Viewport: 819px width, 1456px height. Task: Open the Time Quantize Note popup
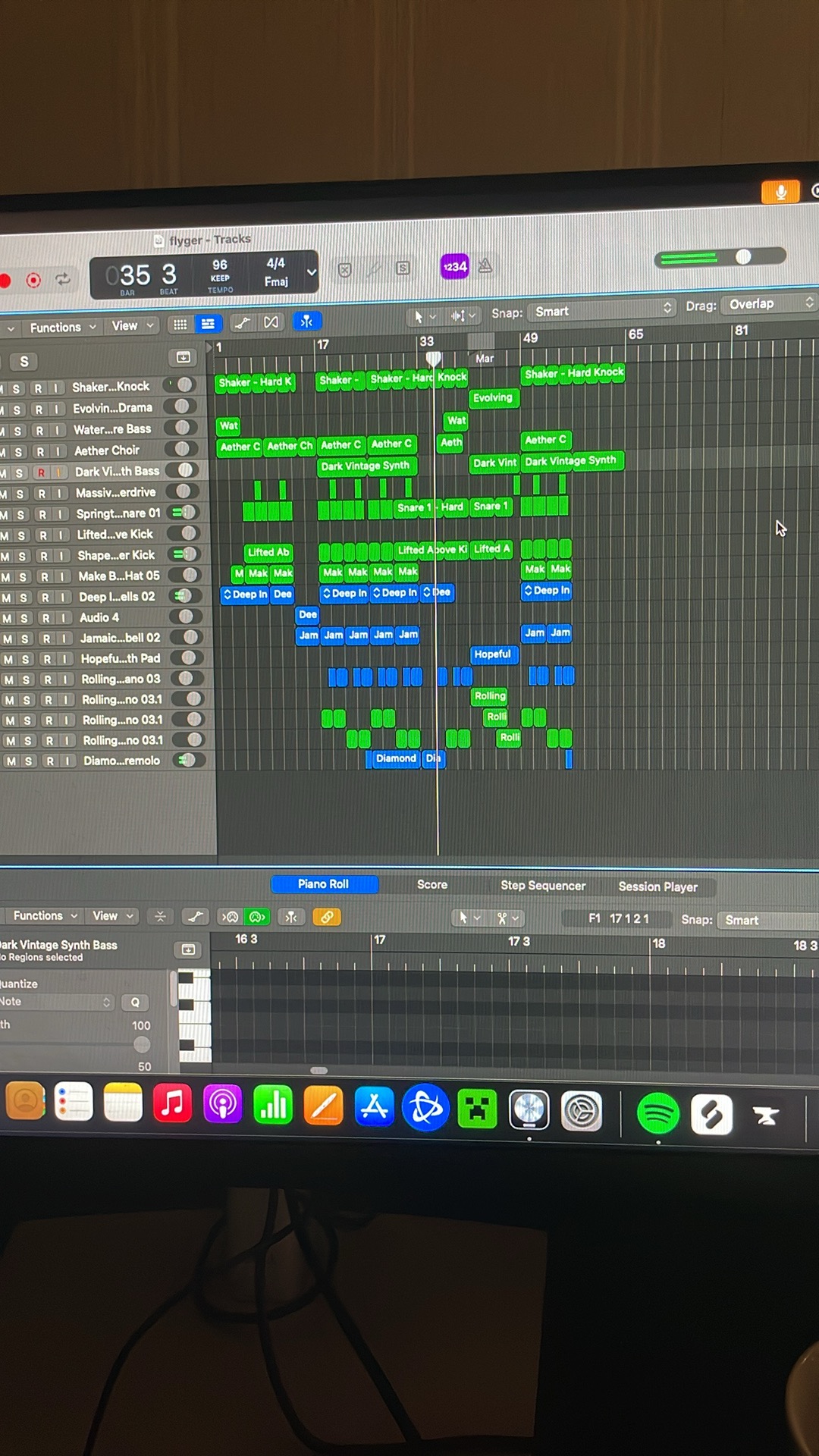coord(56,1002)
